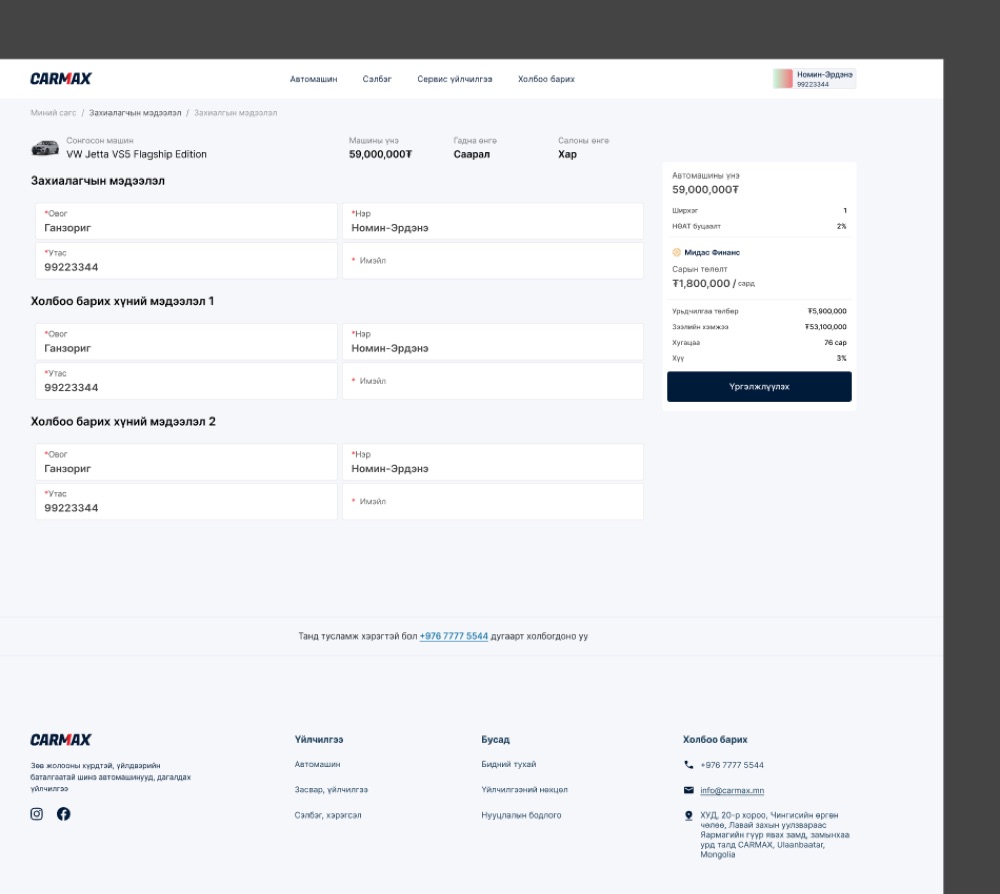Click the Мидас Финанс logo icon
Viewport: 1000px width, 894px height.
point(677,253)
